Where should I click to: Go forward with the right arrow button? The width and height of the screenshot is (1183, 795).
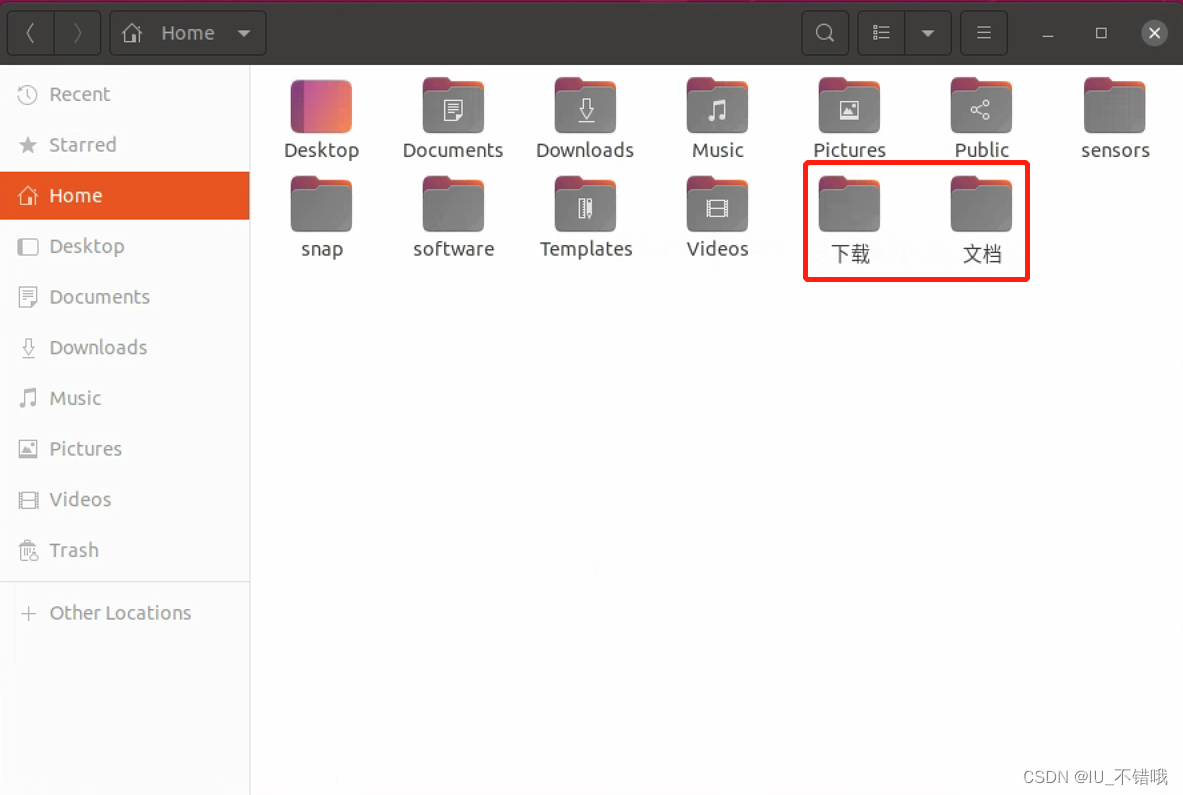[x=77, y=33]
